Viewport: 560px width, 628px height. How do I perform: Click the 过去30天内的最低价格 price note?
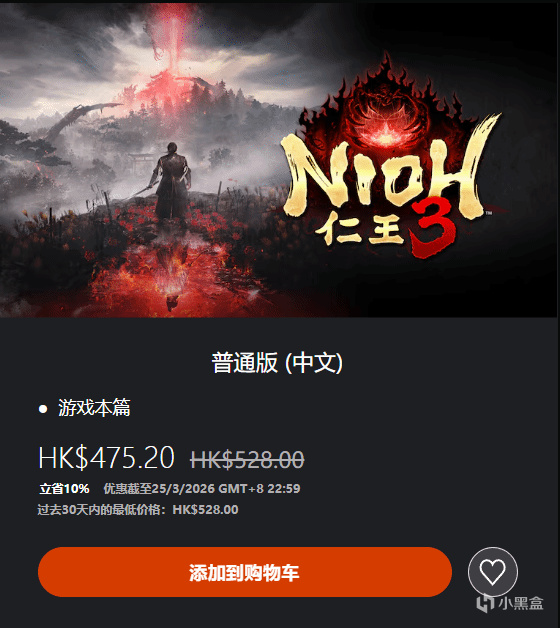tap(138, 509)
